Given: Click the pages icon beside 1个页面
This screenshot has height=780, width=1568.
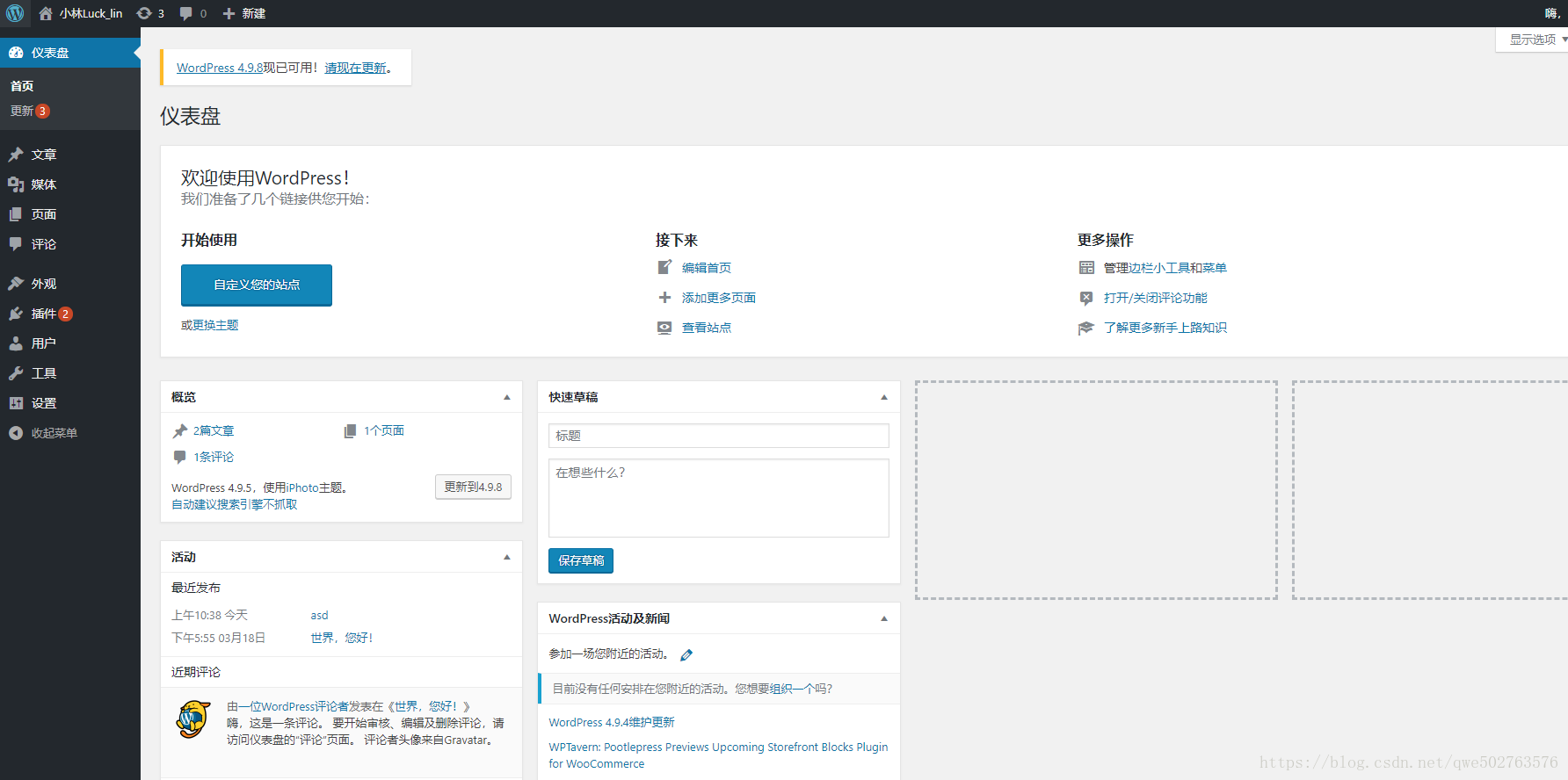Looking at the screenshot, I should 350,430.
